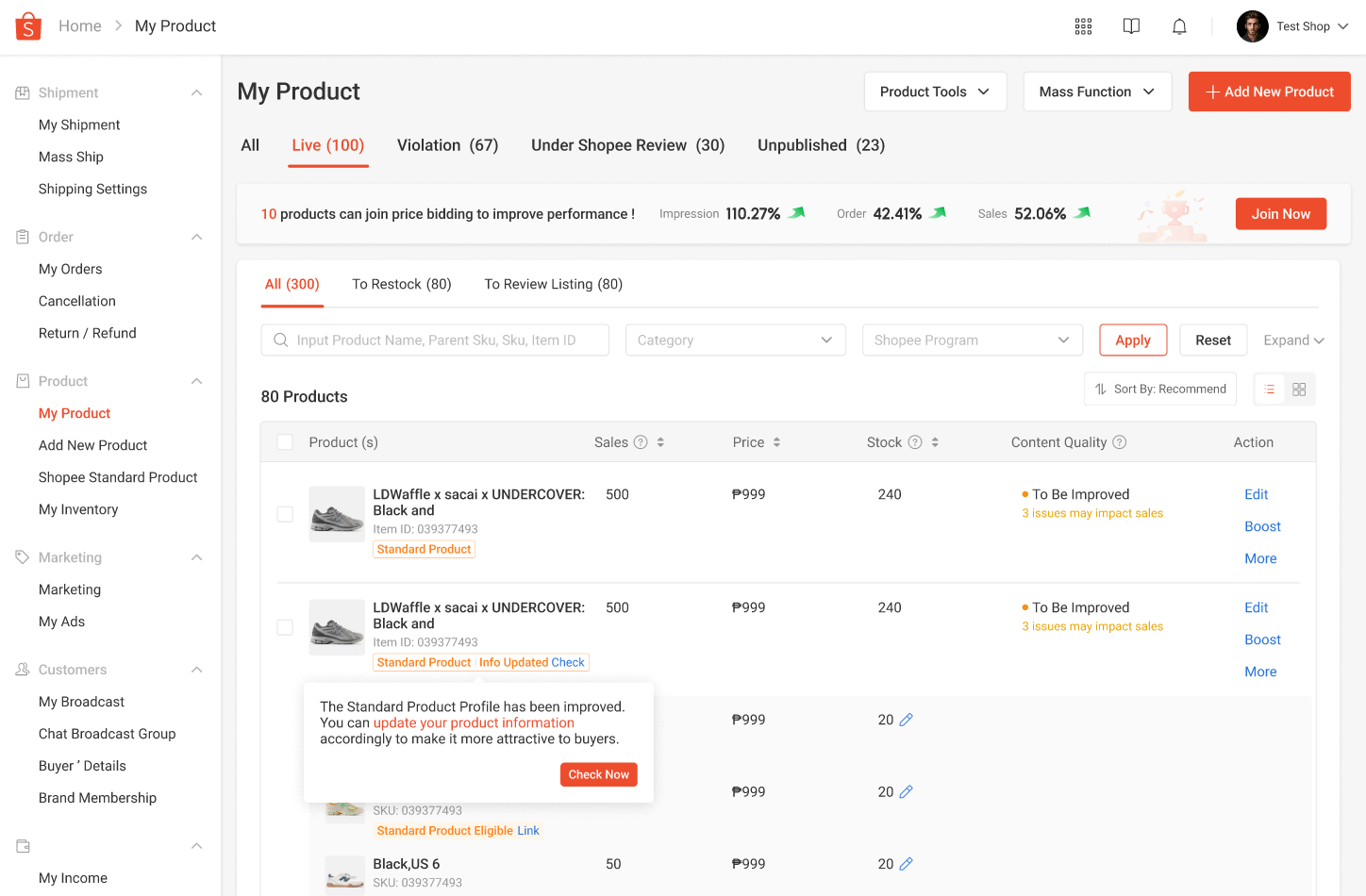Open the Product Tools dropdown
The width and height of the screenshot is (1366, 896).
(x=935, y=91)
